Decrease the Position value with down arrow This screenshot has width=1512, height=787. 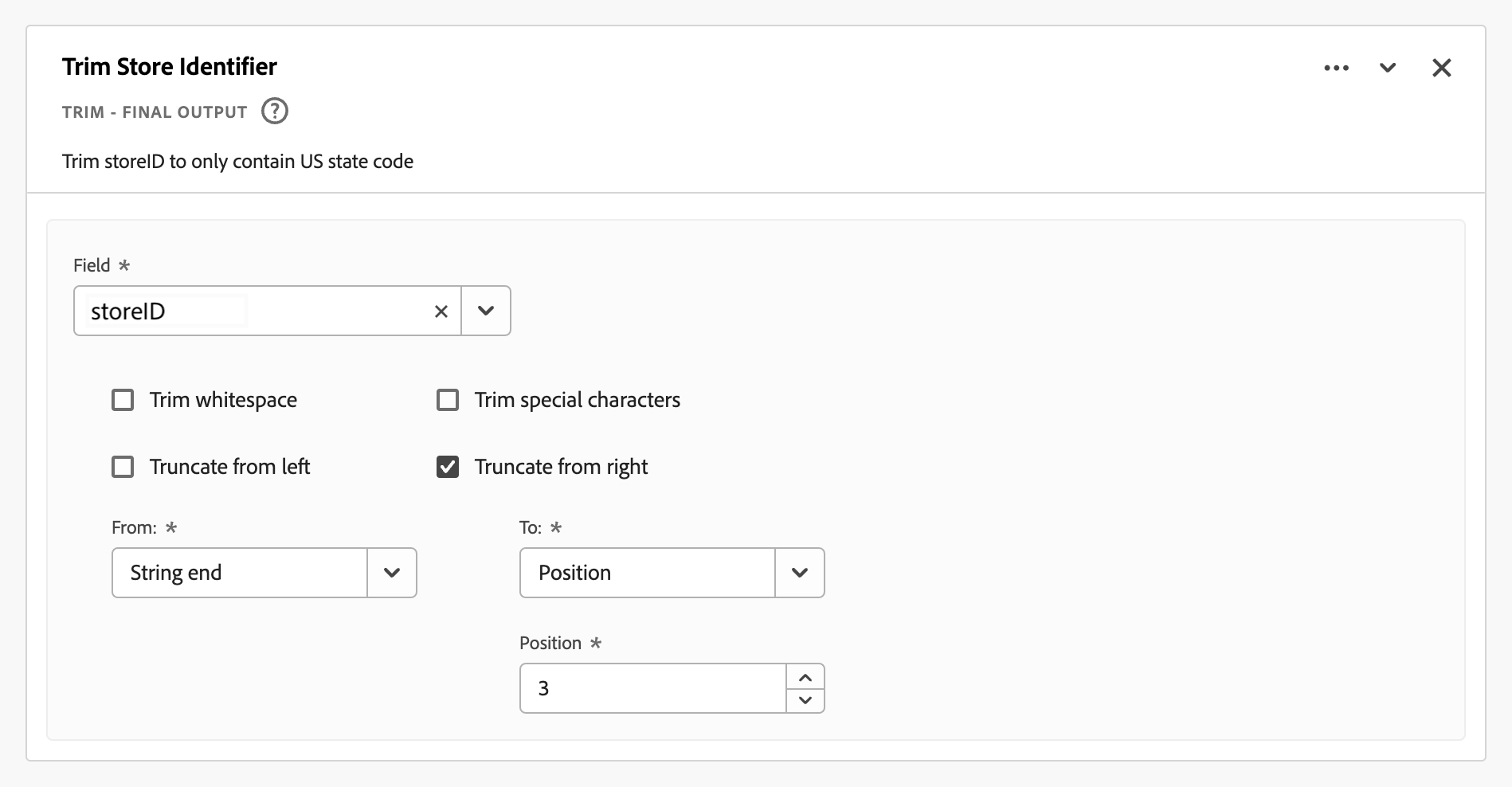[805, 700]
